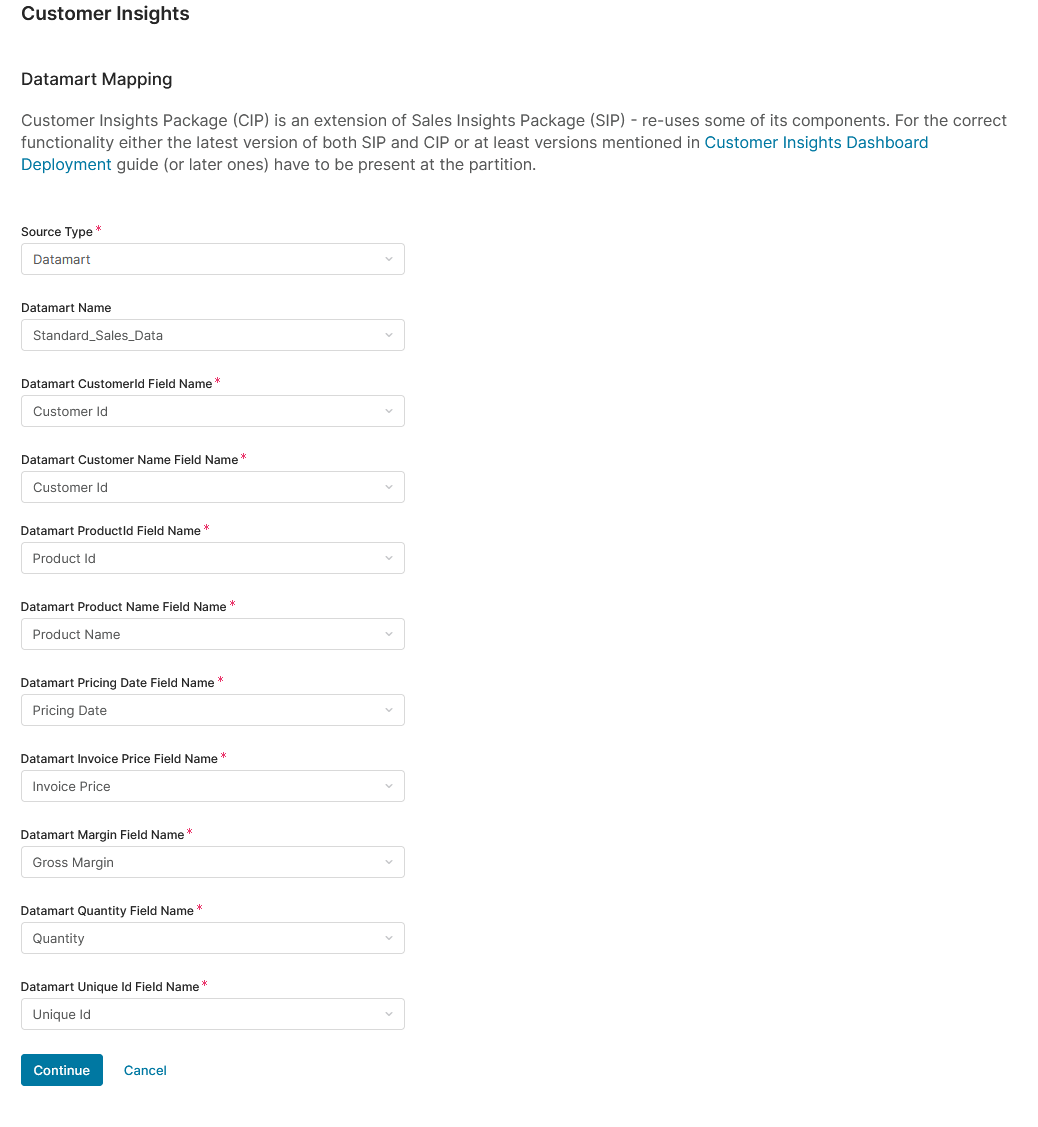
Task: Open the Standard_Sales_Data datamart selector
Action: [212, 336]
